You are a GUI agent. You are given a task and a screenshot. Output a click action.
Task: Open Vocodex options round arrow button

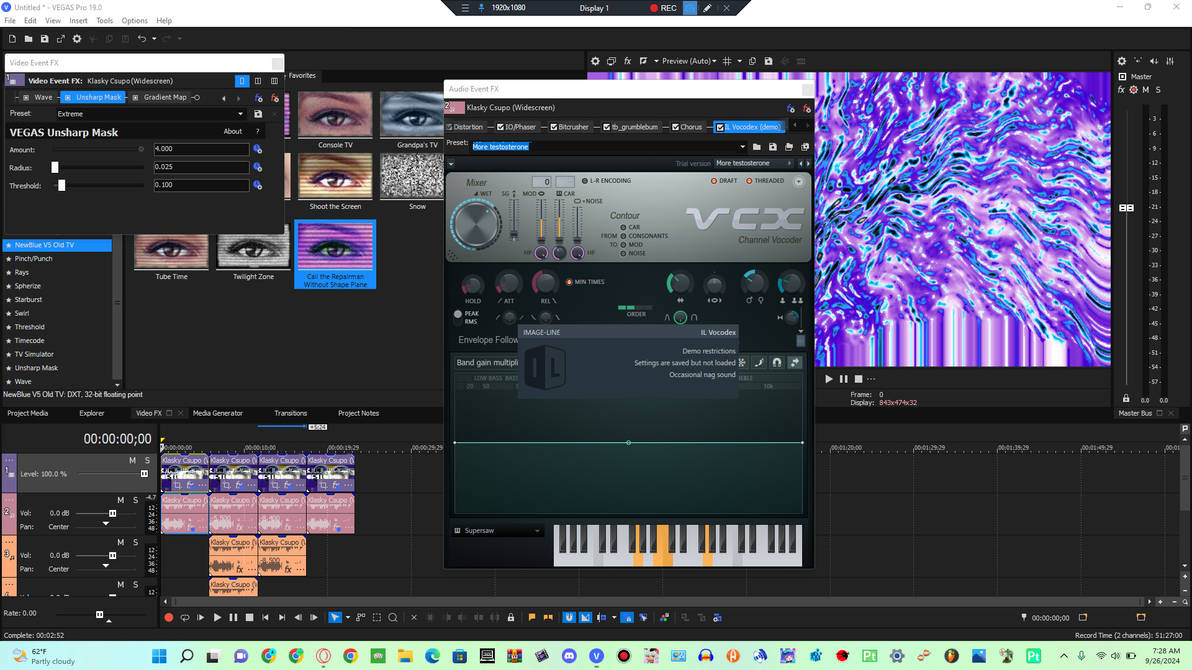click(x=798, y=181)
